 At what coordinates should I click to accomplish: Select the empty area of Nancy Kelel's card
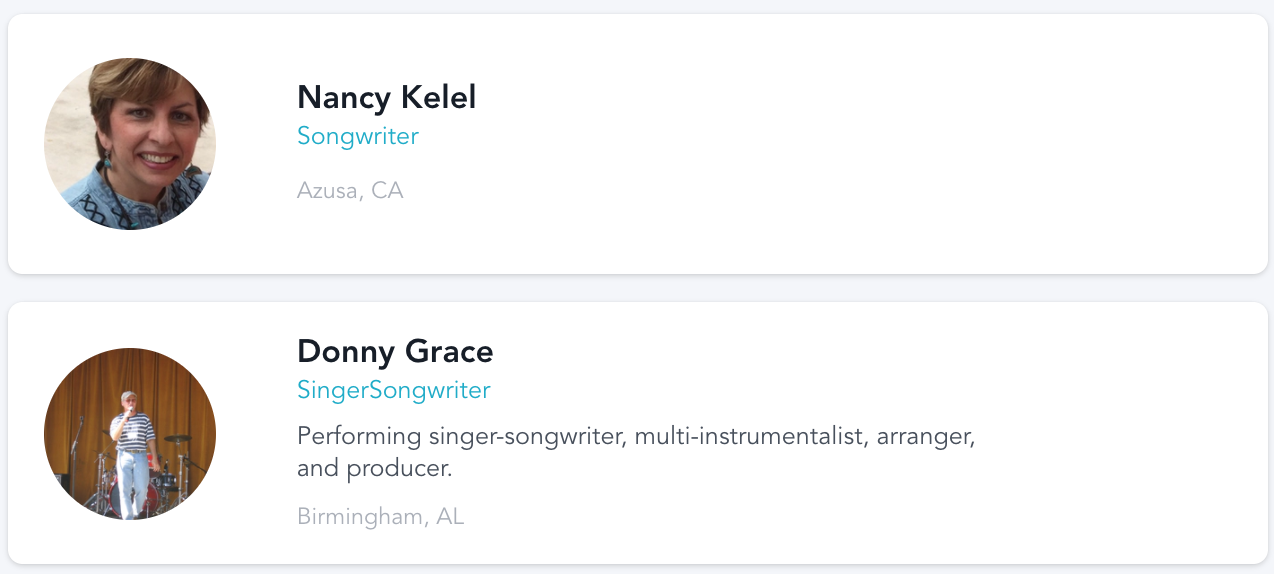tap(850, 144)
